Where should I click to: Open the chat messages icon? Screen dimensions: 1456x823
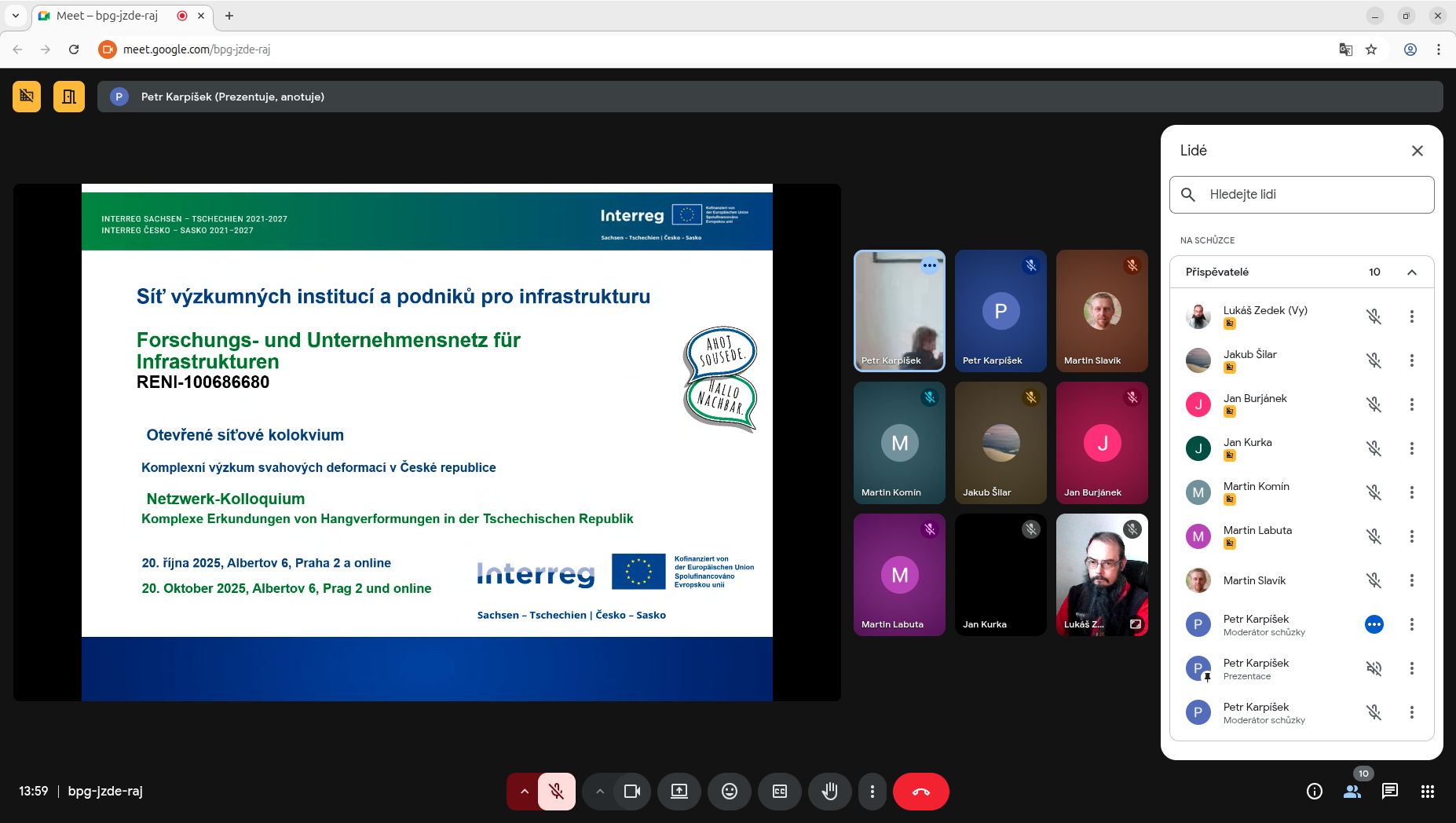click(x=1389, y=792)
